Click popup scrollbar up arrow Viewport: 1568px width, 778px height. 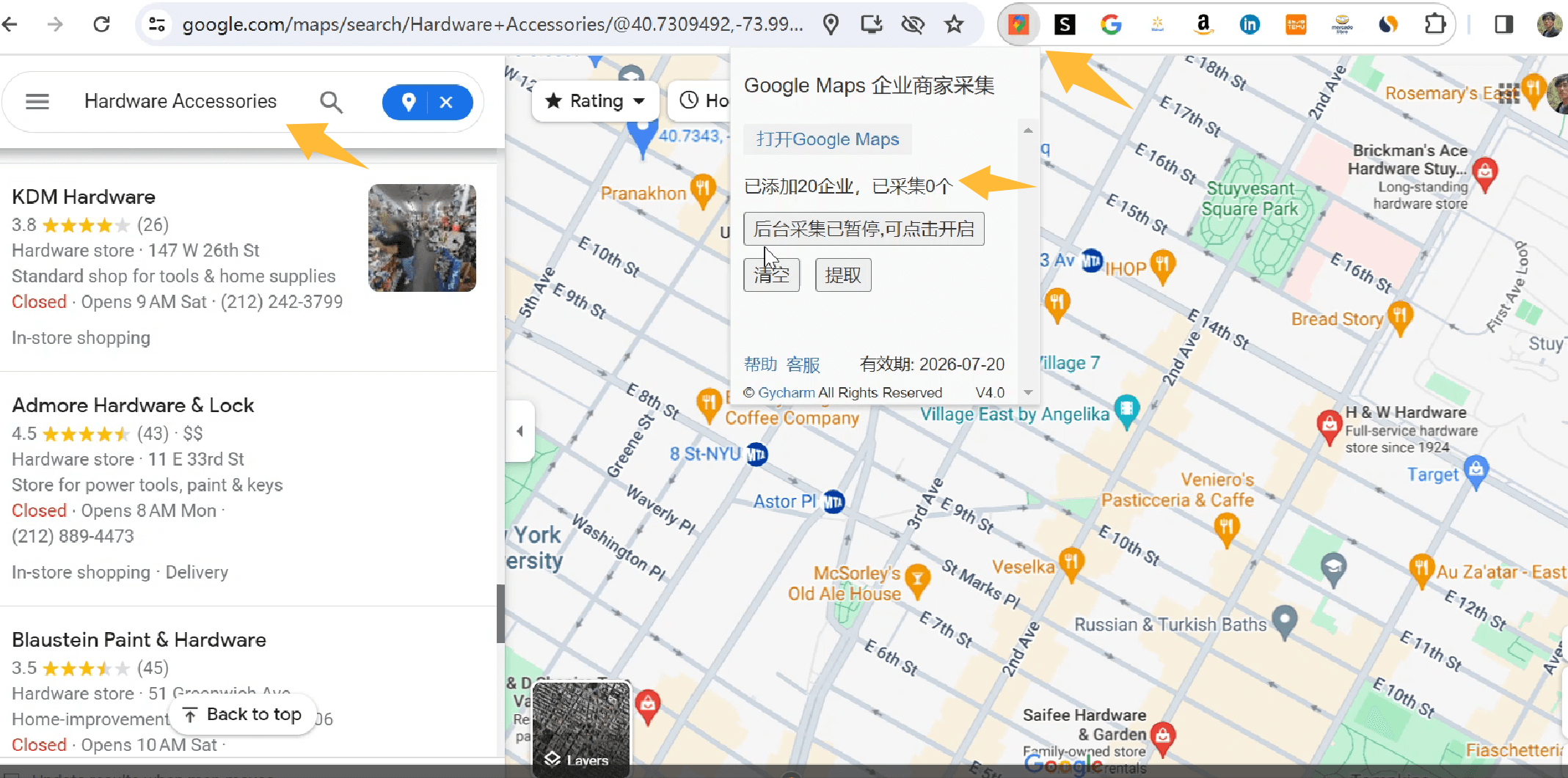[1028, 130]
